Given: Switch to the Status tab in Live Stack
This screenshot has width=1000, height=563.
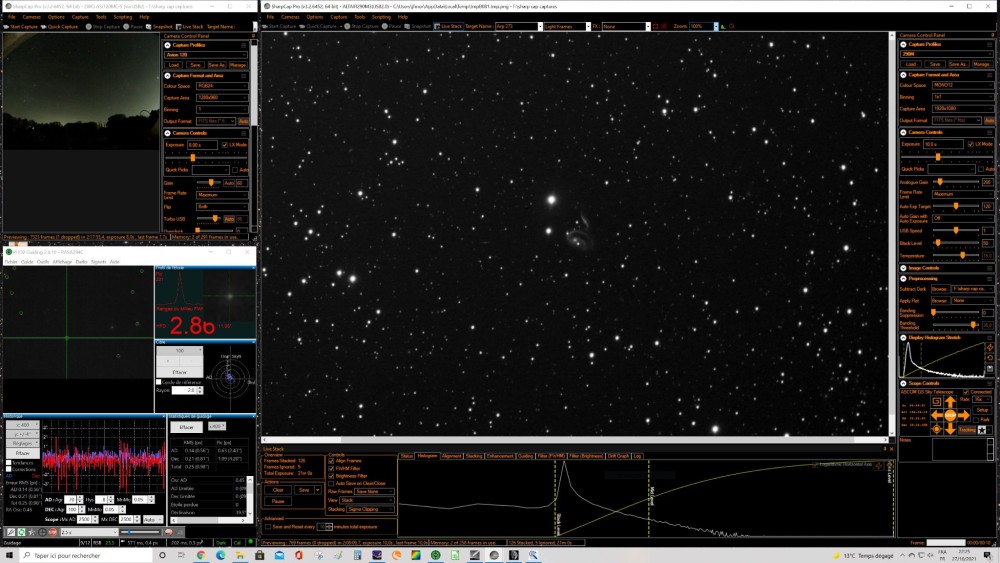Looking at the screenshot, I should [406, 456].
